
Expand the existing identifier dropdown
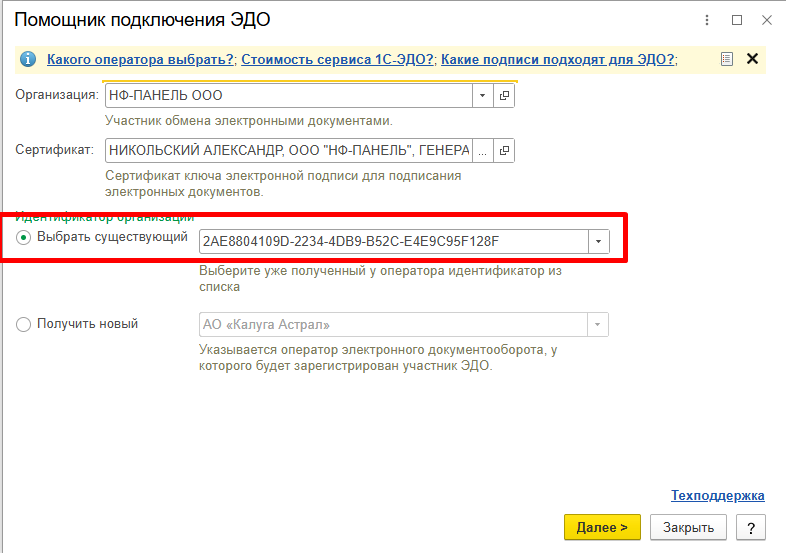599,242
